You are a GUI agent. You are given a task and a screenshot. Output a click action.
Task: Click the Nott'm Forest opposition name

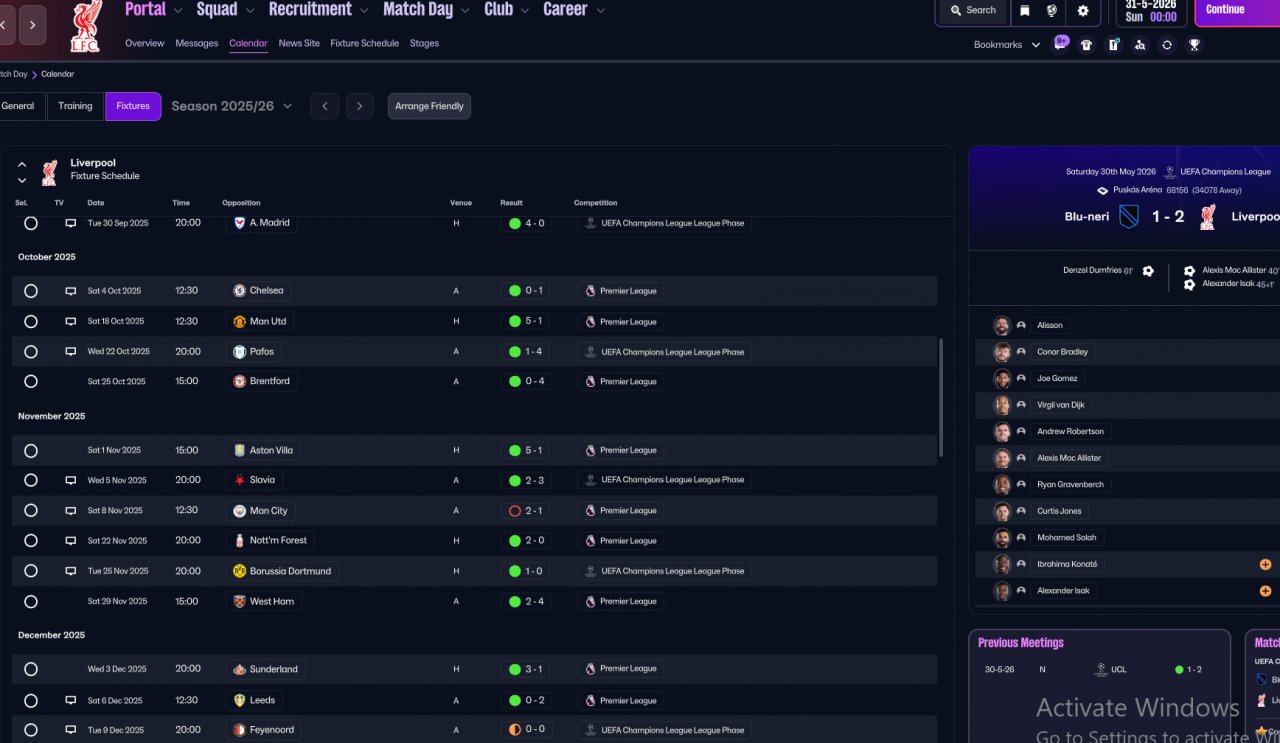278,541
